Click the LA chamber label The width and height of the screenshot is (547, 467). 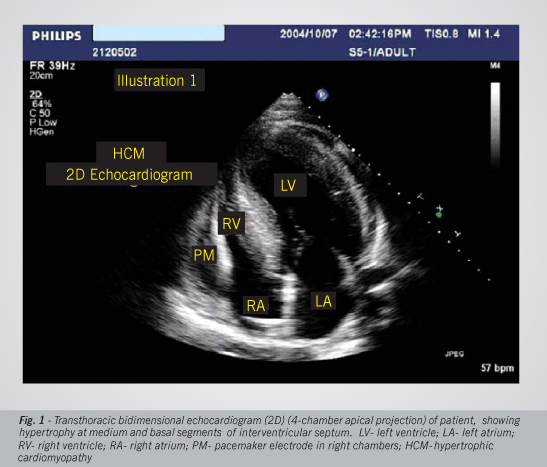click(323, 301)
